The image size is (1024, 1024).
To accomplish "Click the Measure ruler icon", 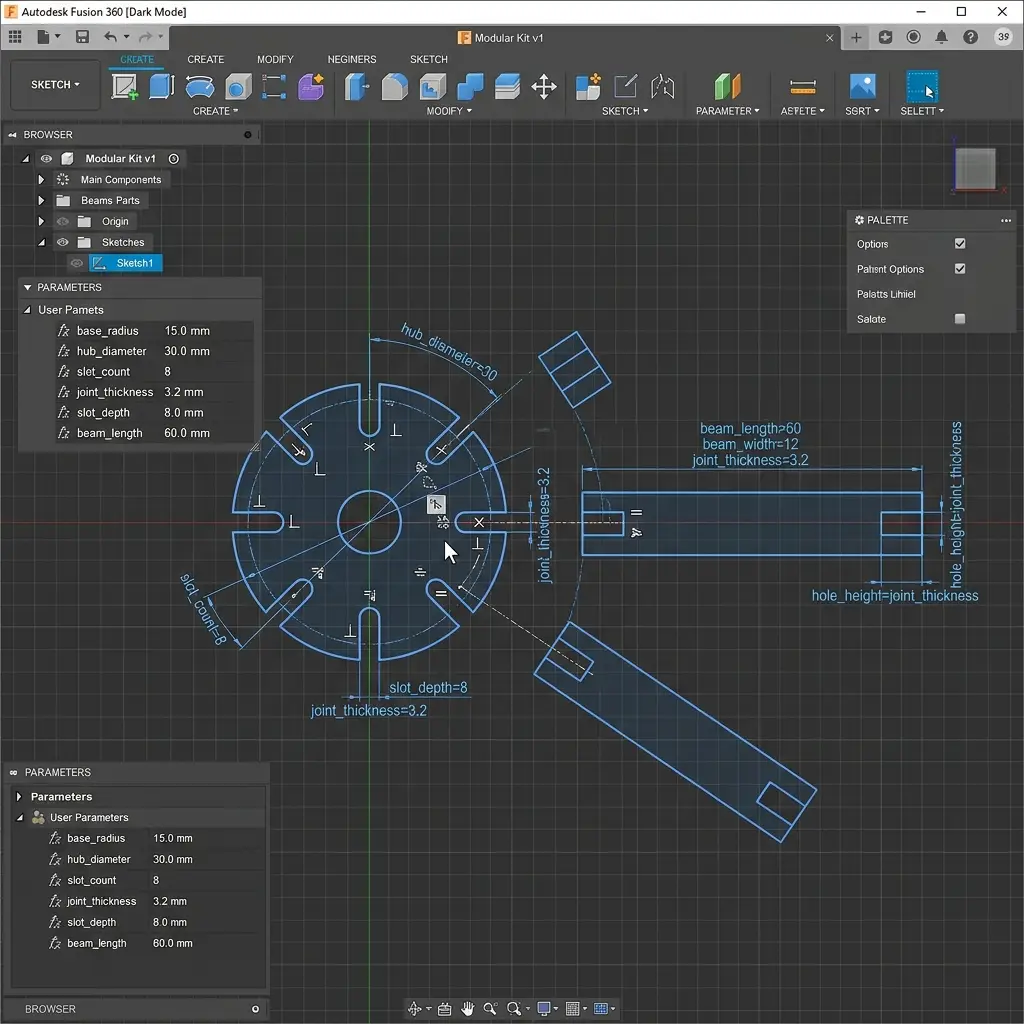I will (x=803, y=86).
